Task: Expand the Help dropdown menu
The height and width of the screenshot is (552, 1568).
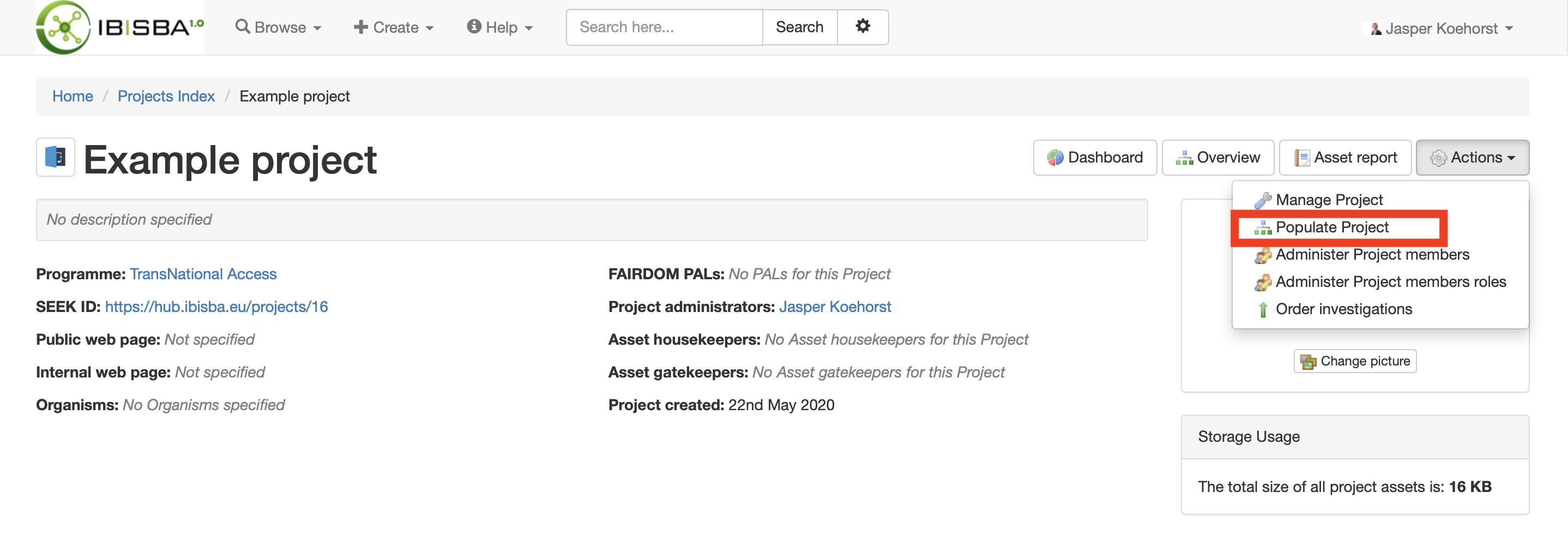Action: 500,27
